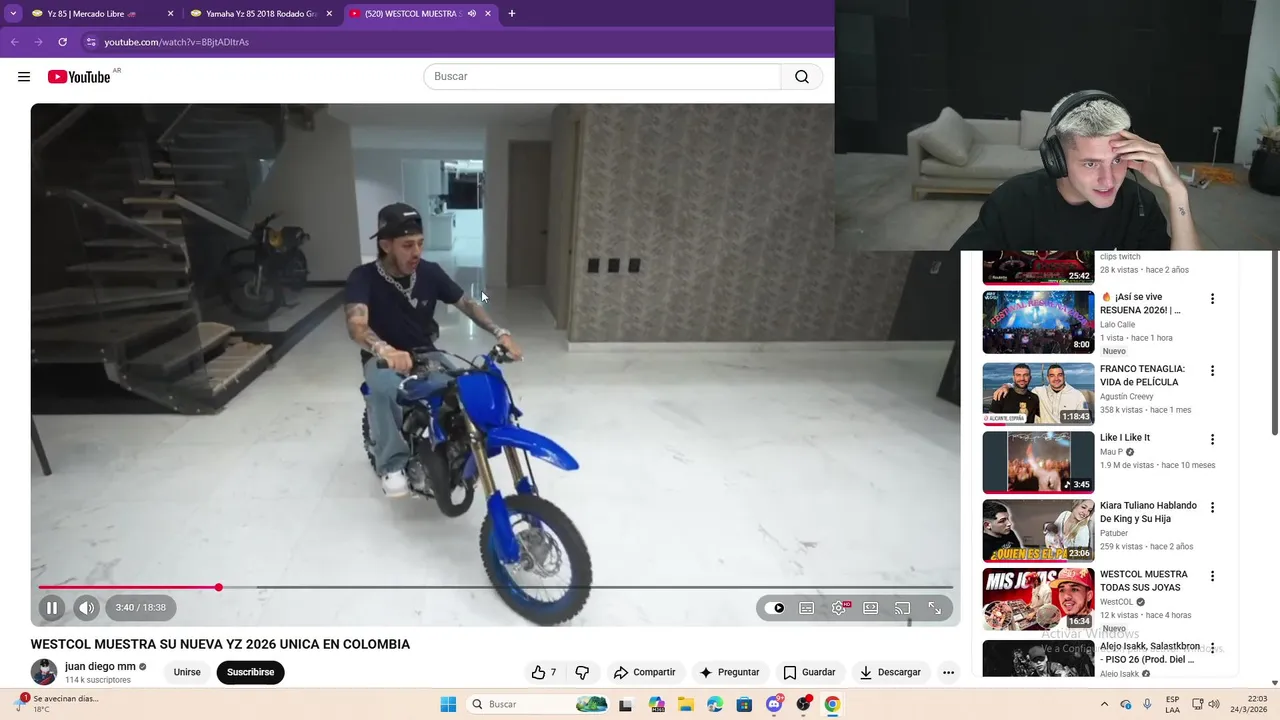Image resolution: width=1280 pixels, height=720 pixels.
Task: Download the video via Descargar
Action: coord(890,672)
